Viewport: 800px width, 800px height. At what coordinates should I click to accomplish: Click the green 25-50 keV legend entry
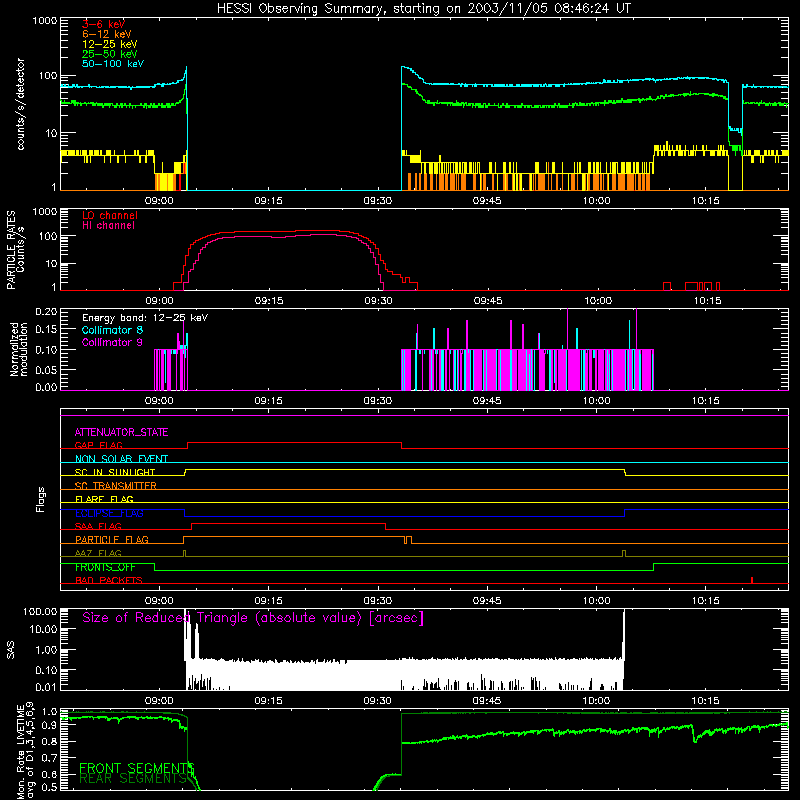coord(110,54)
